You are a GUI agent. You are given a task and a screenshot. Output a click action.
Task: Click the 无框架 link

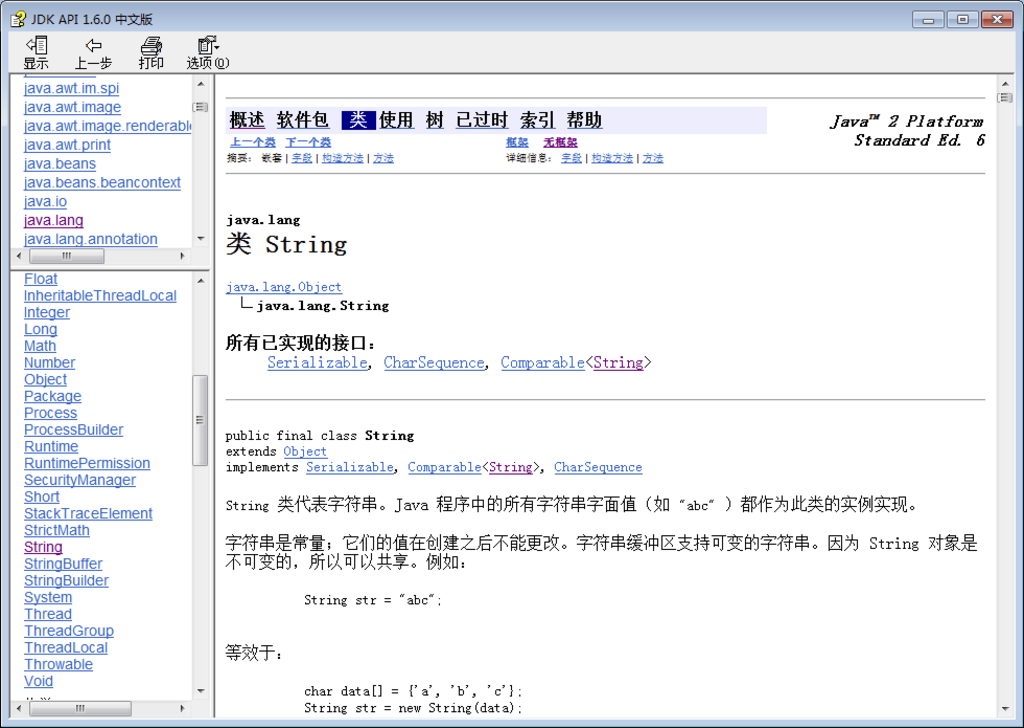click(560, 142)
